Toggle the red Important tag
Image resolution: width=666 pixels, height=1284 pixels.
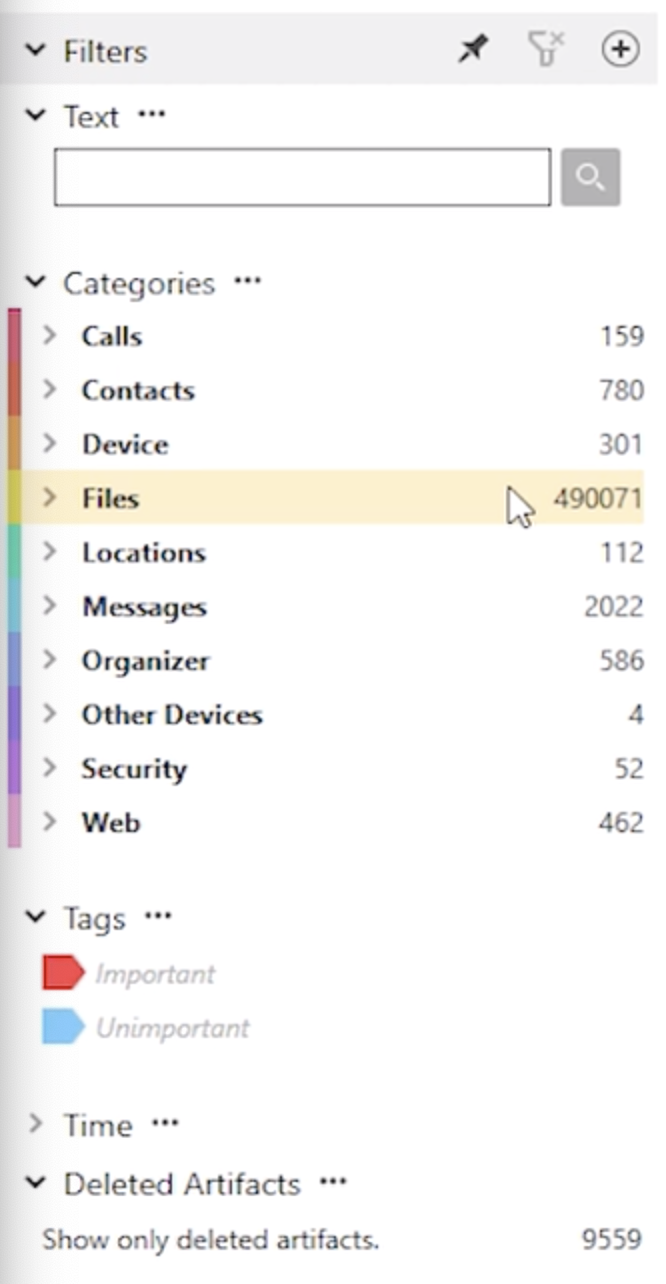point(128,973)
